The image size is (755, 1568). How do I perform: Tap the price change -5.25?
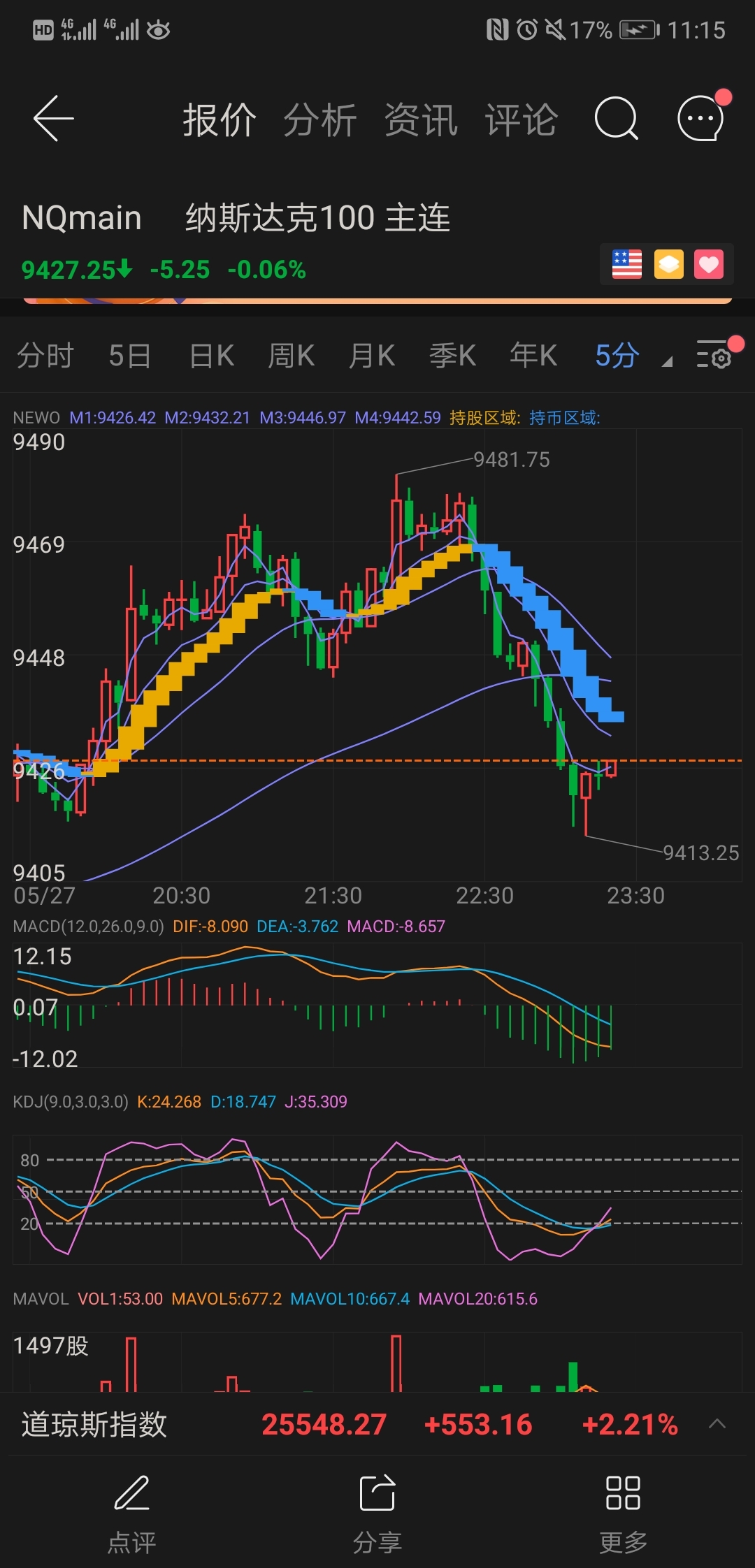point(180,270)
